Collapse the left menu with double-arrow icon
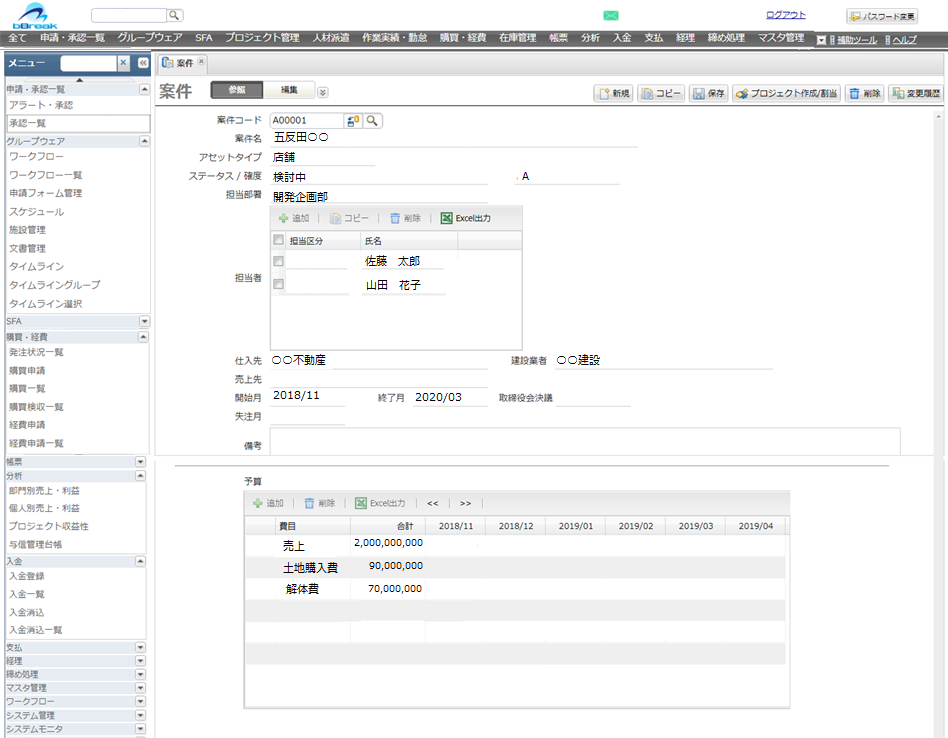Image resolution: width=948 pixels, height=738 pixels. pos(142,63)
